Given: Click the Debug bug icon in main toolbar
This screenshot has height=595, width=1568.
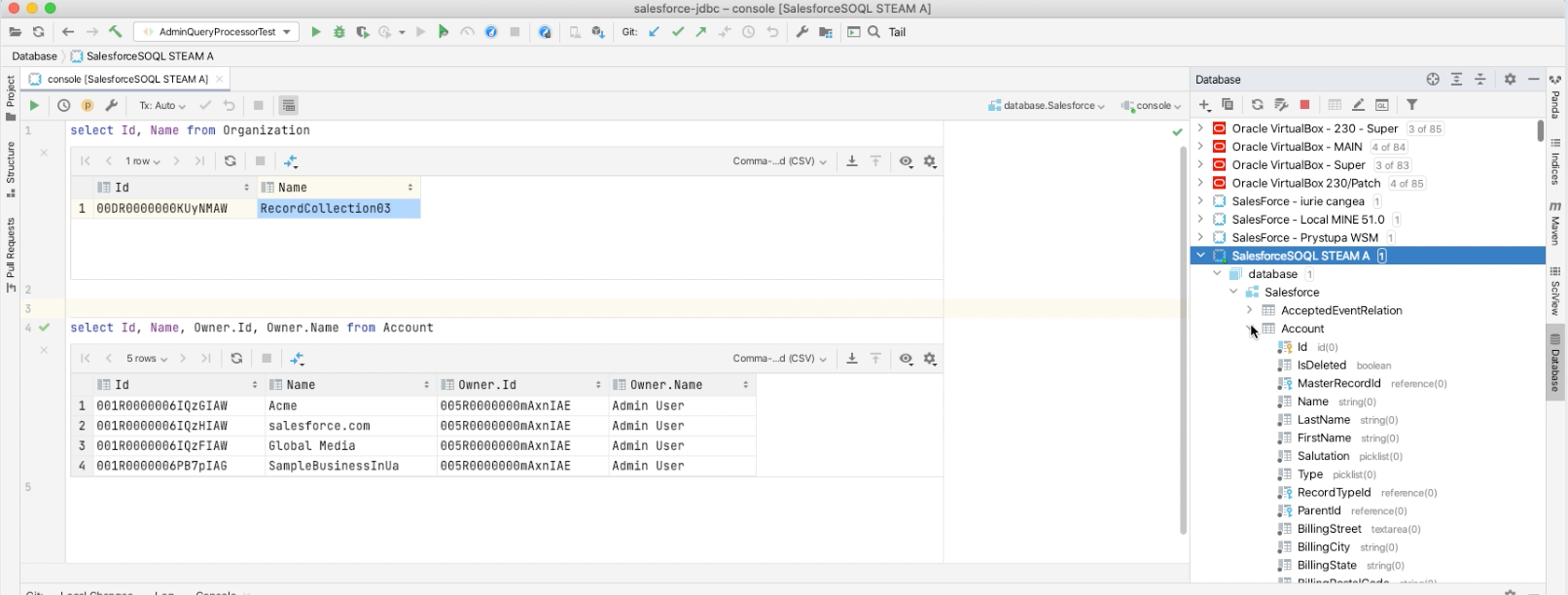Looking at the screenshot, I should click(339, 32).
